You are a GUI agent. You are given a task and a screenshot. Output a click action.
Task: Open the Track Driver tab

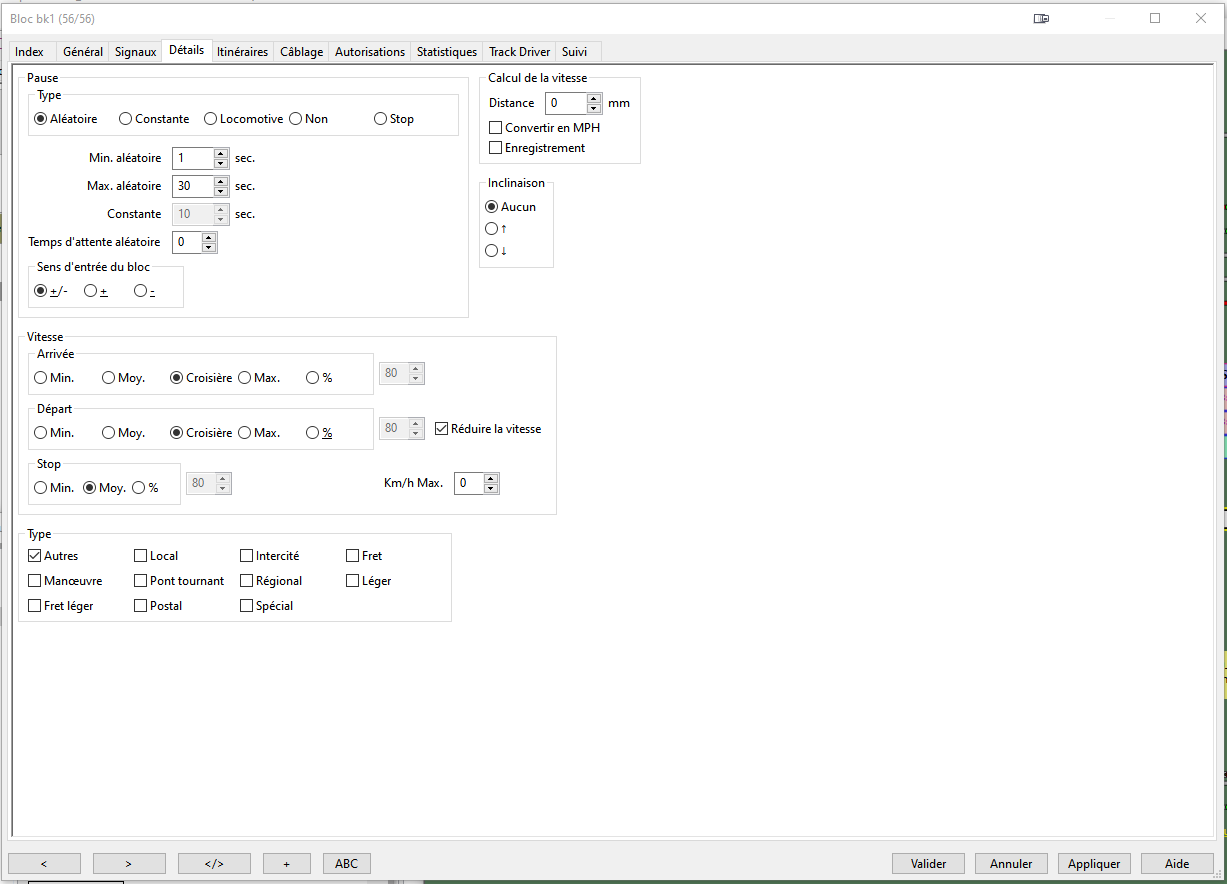pos(519,52)
